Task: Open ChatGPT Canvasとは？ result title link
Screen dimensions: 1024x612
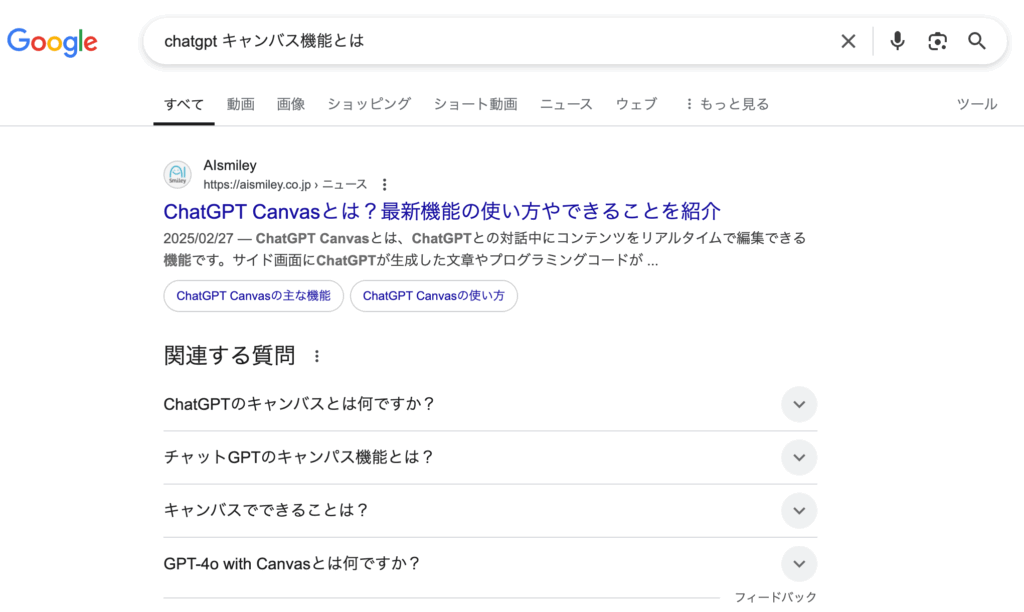Action: [441, 211]
